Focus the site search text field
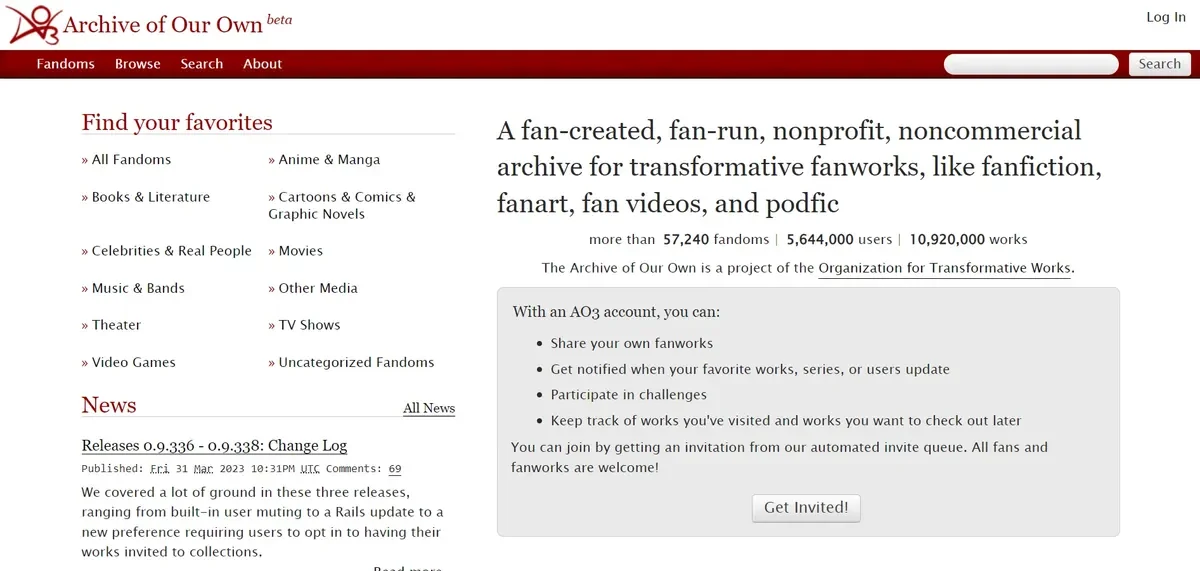 pos(1030,64)
